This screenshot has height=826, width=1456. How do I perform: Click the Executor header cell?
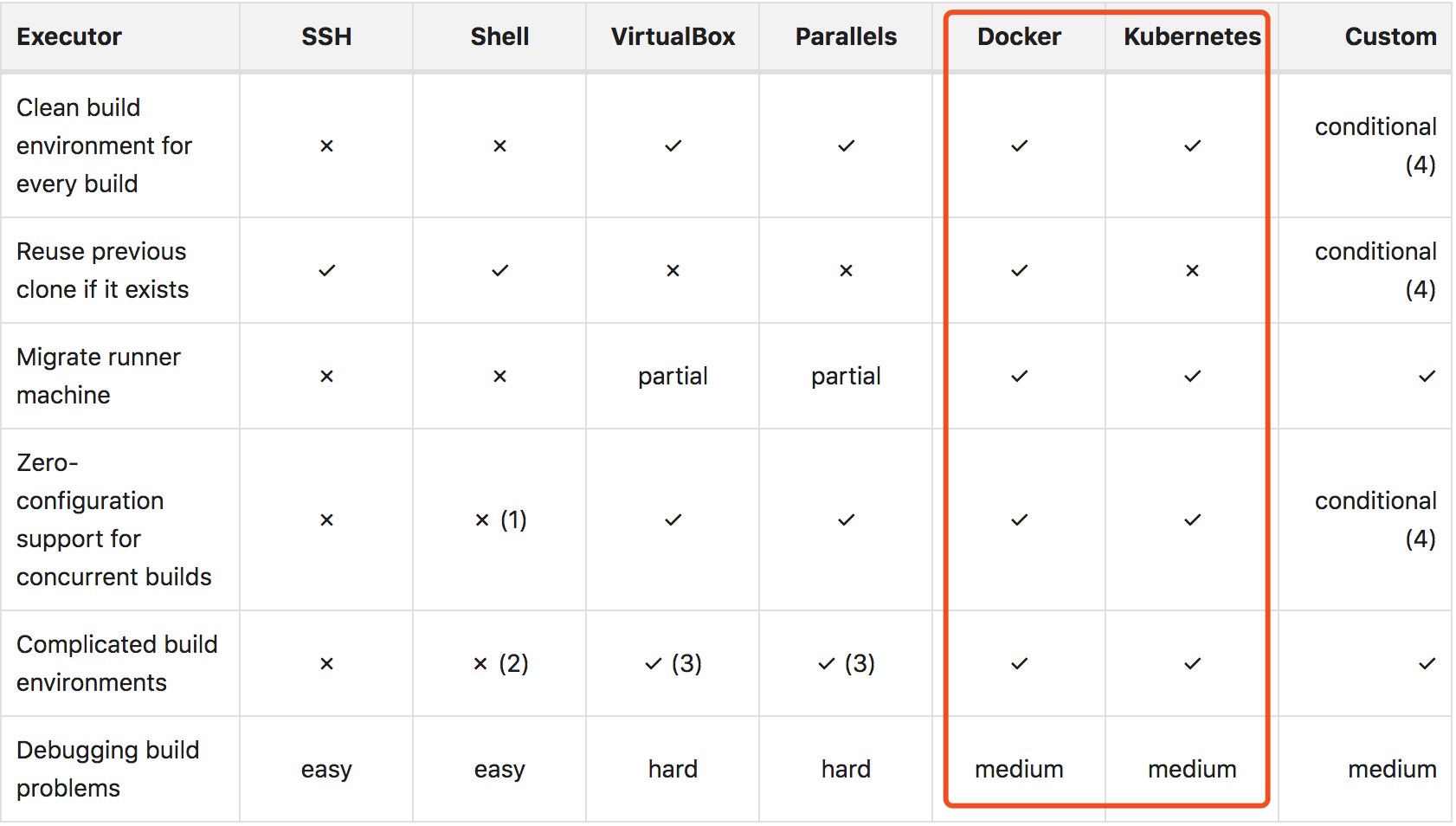pyautogui.click(x=69, y=36)
